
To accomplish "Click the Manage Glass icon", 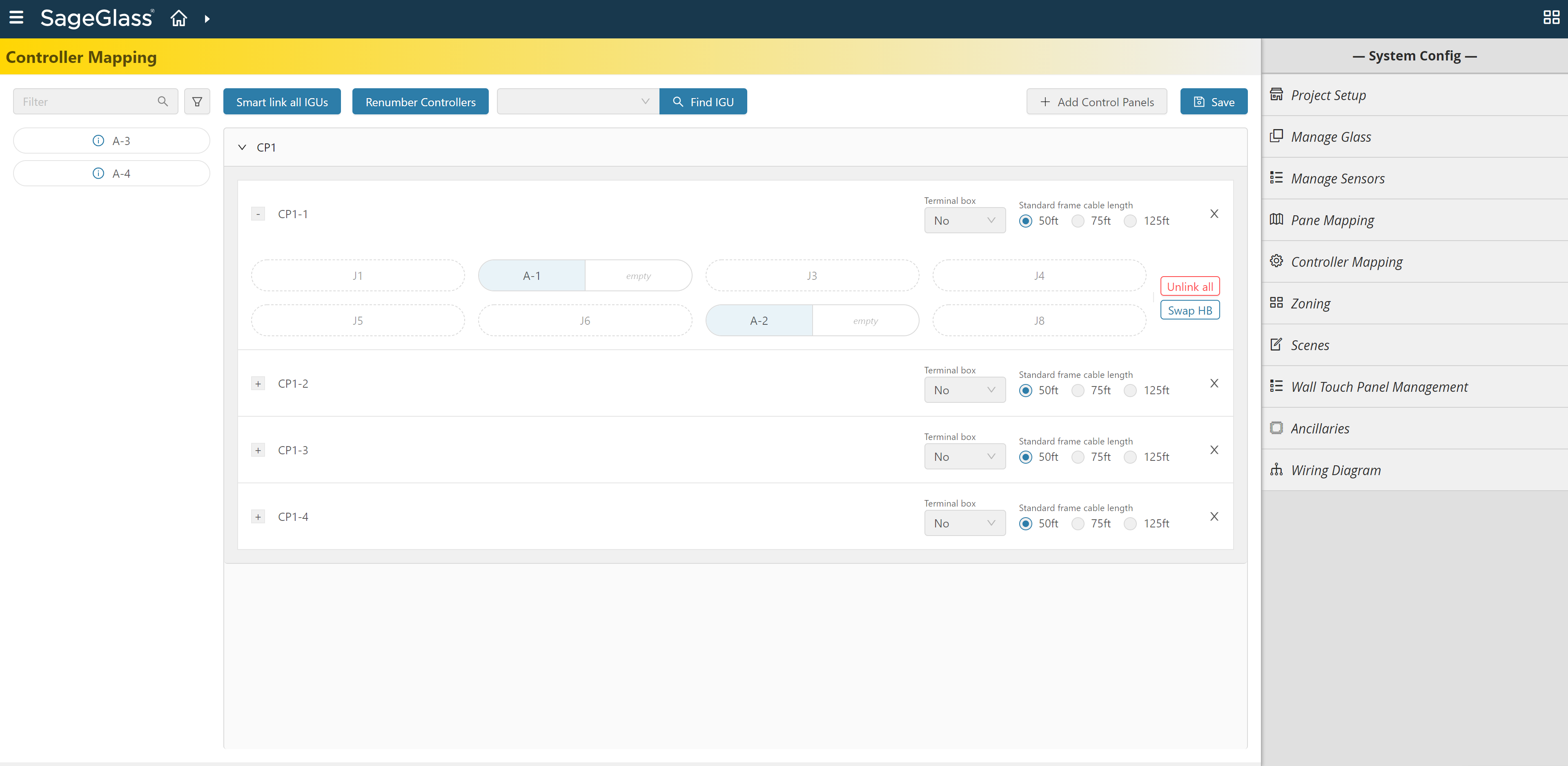I will [x=1276, y=136].
